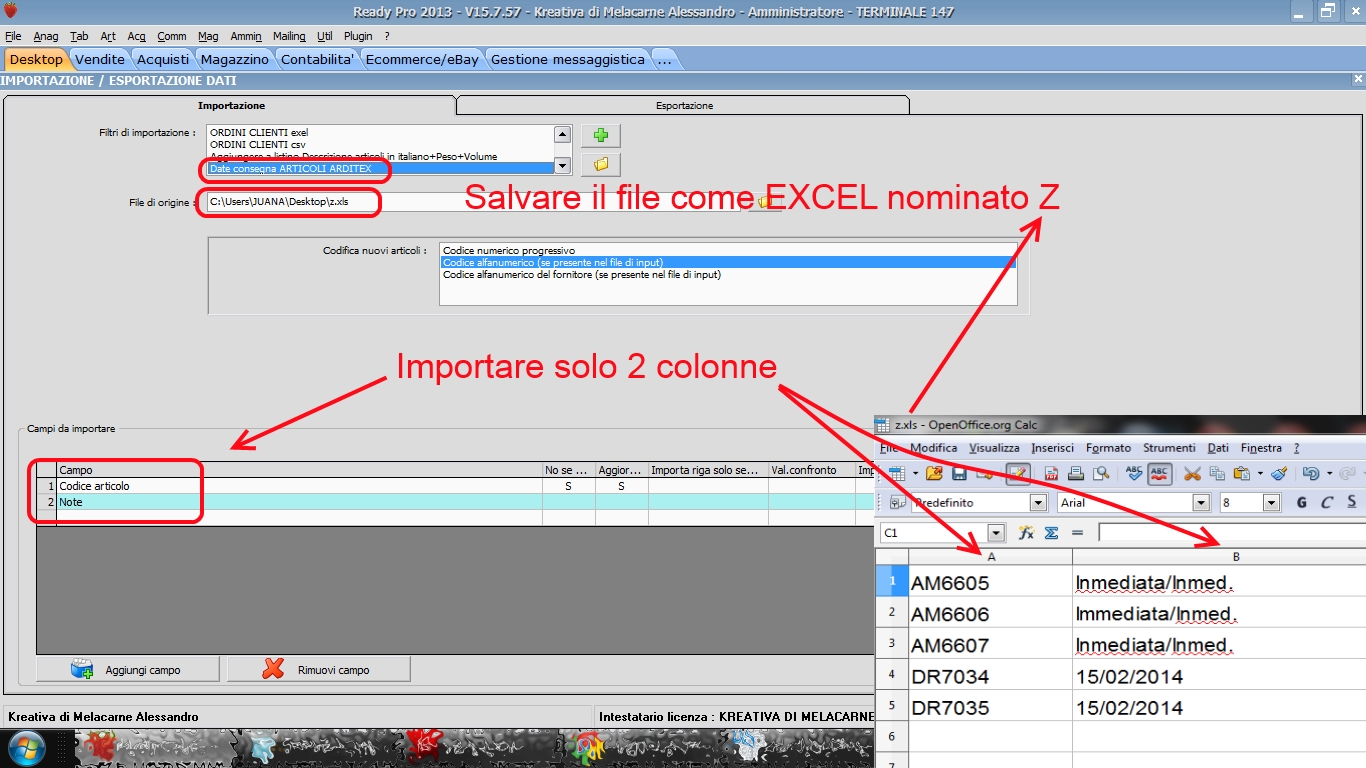
Task: Open Mag menu in Ready Pro
Action: coord(208,36)
